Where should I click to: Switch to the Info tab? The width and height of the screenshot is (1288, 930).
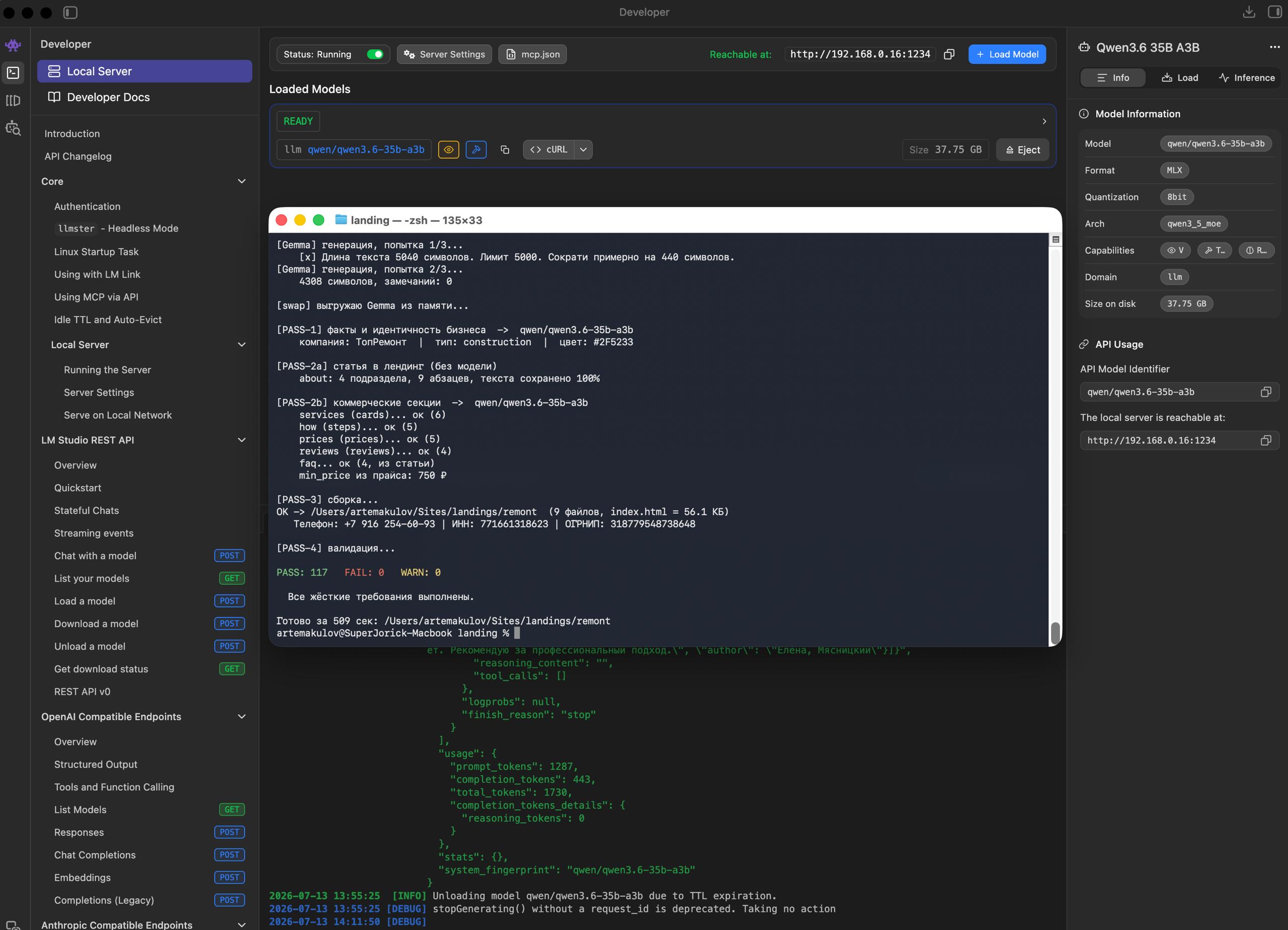click(1112, 78)
